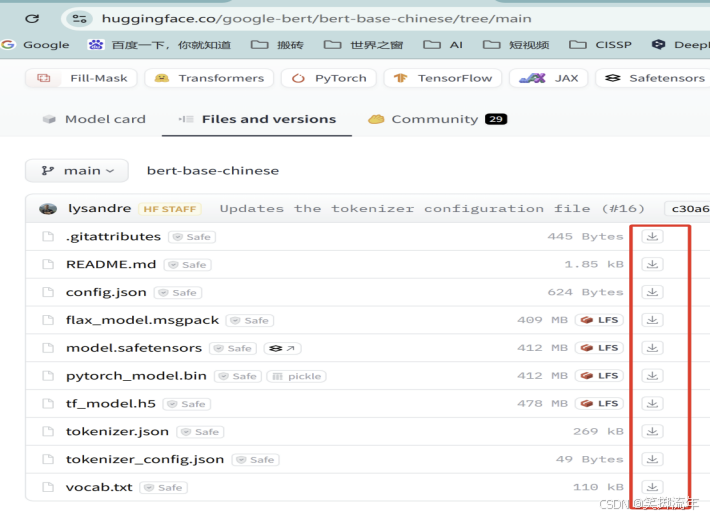This screenshot has height=517, width=710.
Task: Open the model.safetensors file
Action: coord(134,348)
